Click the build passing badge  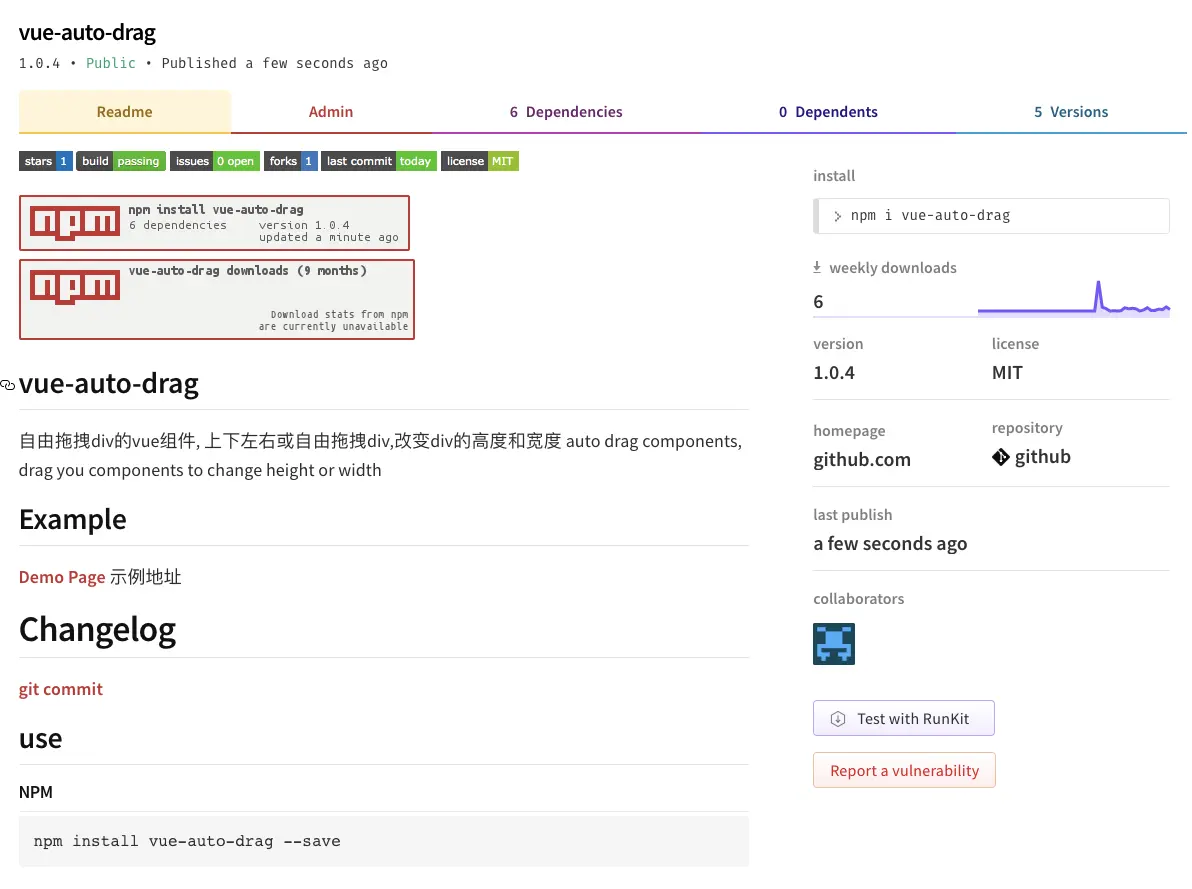click(121, 161)
